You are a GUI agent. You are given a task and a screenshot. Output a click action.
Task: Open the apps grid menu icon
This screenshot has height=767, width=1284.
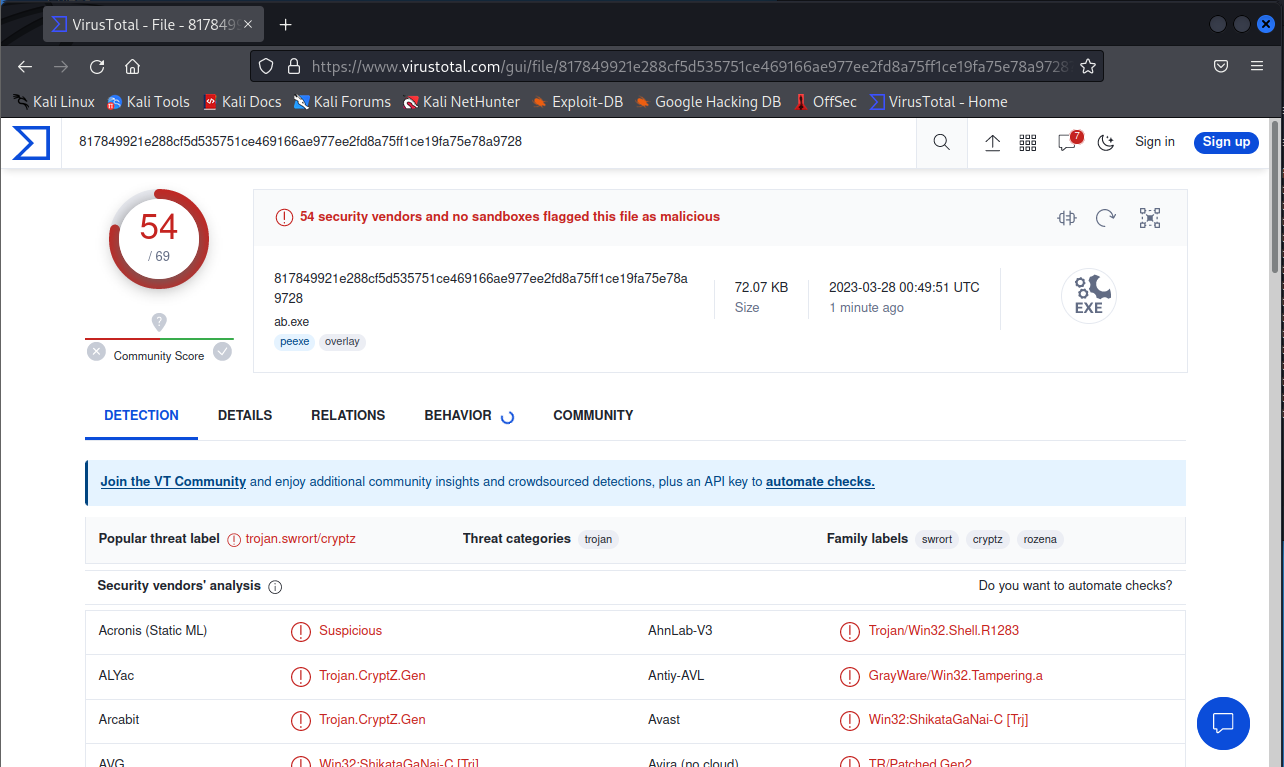coord(1028,142)
